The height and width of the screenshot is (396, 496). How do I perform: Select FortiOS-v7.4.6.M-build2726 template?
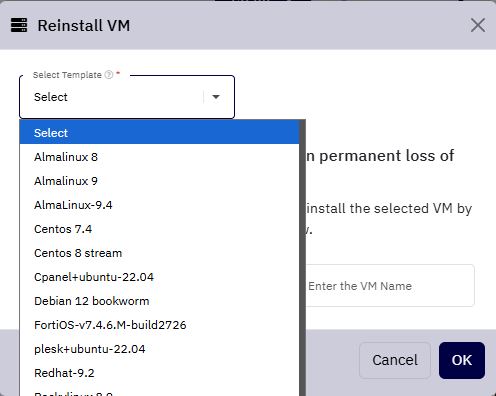coord(159,325)
